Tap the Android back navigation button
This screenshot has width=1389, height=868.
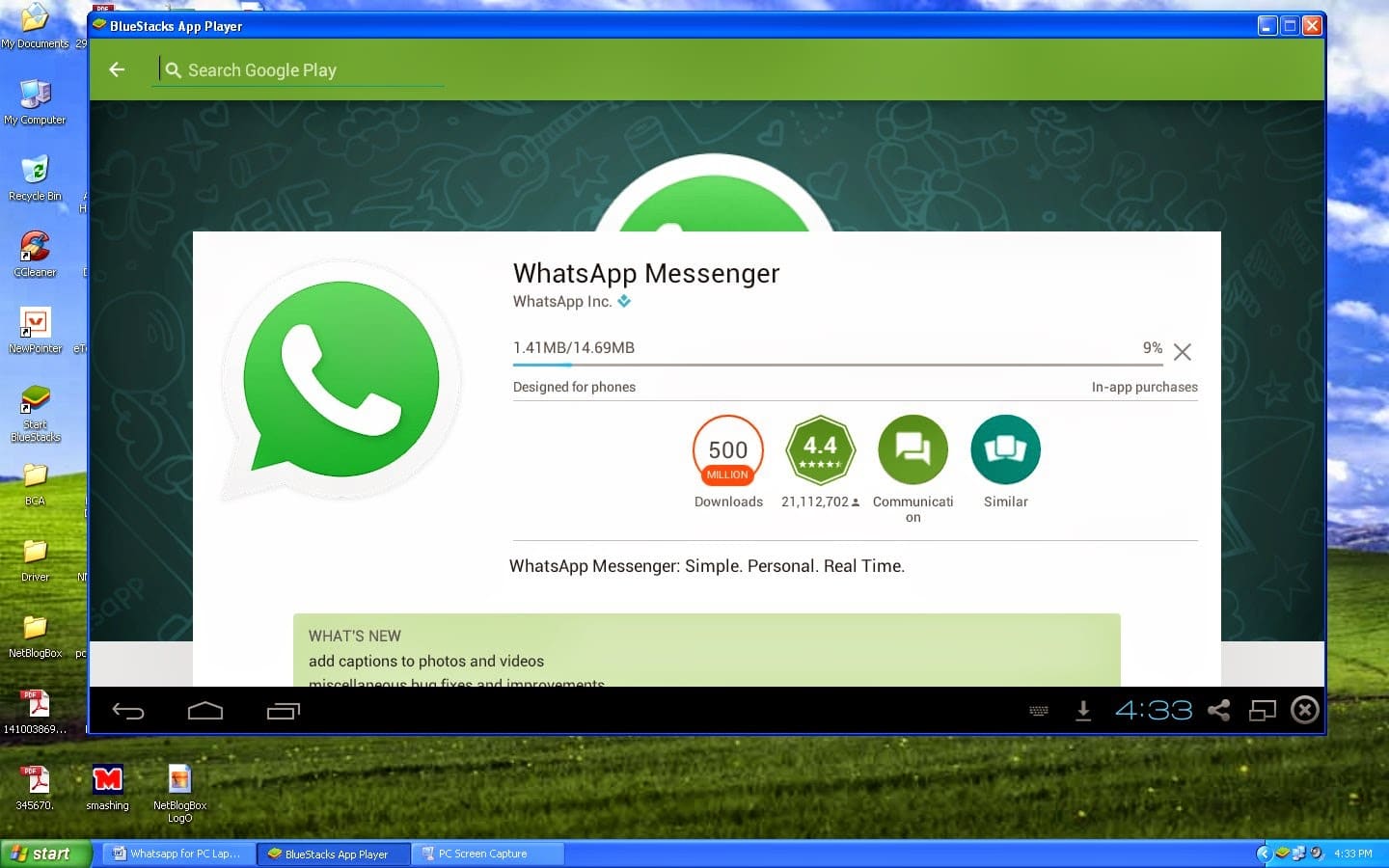pyautogui.click(x=128, y=711)
